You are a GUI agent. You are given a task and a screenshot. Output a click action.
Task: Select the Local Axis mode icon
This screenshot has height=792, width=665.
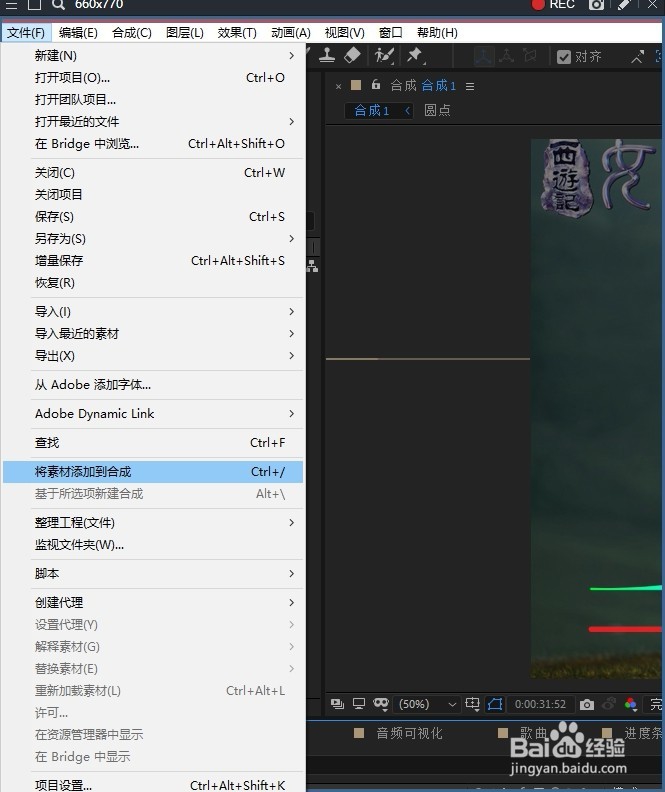[483, 56]
